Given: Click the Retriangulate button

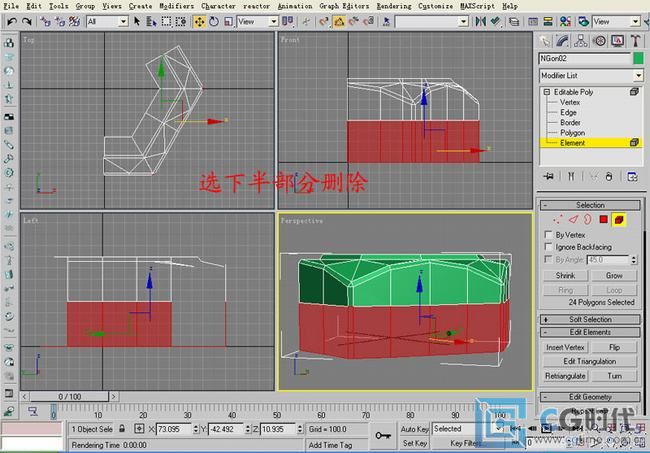Looking at the screenshot, I should [x=565, y=376].
